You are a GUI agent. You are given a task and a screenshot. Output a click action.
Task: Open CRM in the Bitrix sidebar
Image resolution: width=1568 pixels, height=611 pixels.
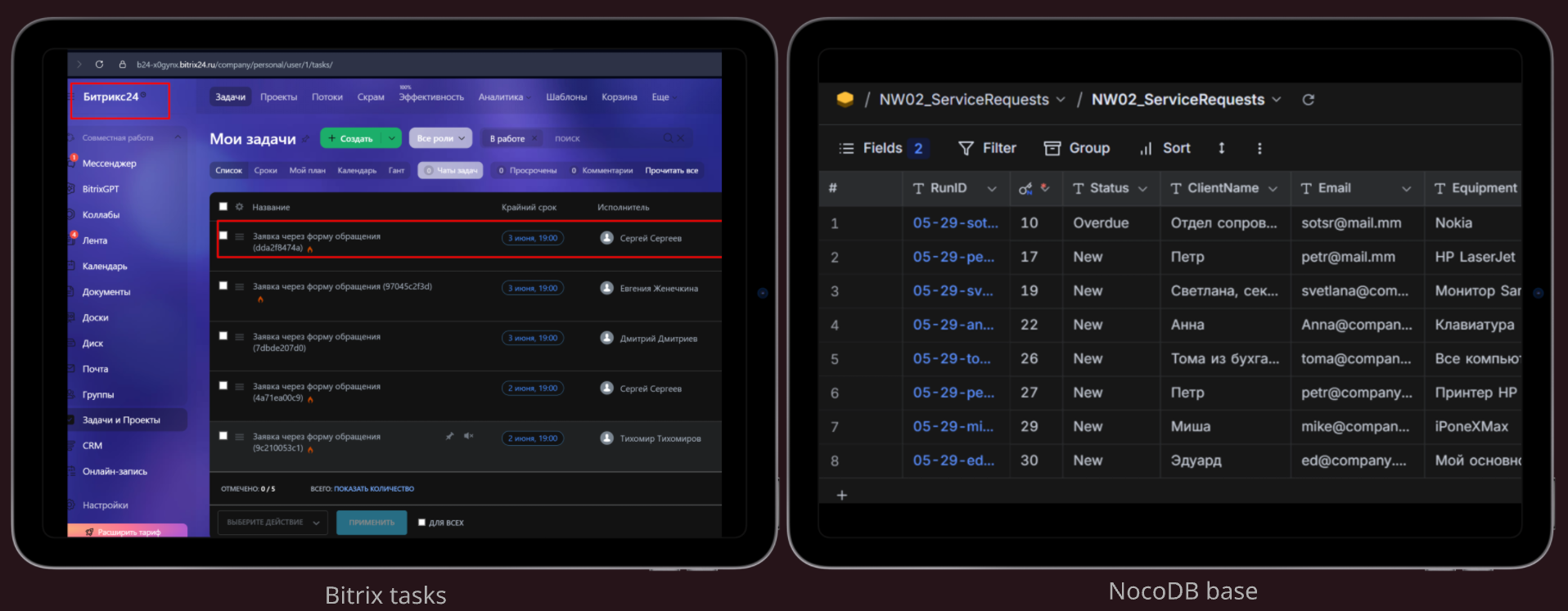coord(92,446)
